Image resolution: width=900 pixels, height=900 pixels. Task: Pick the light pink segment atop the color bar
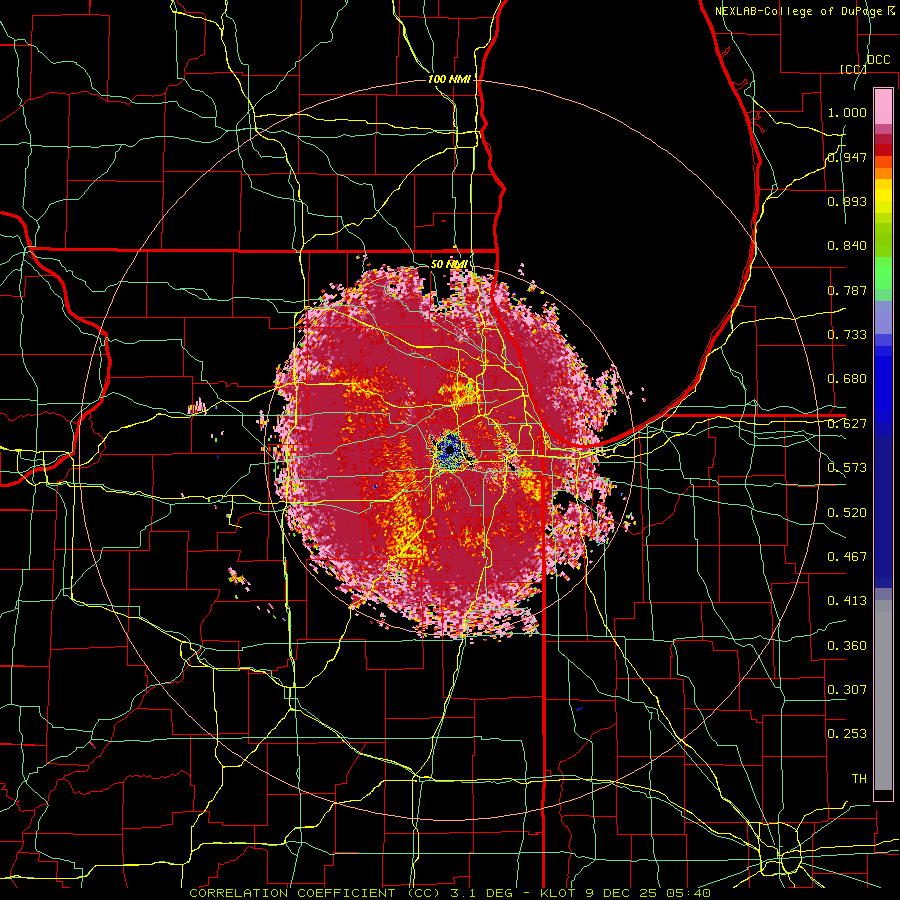(x=883, y=106)
